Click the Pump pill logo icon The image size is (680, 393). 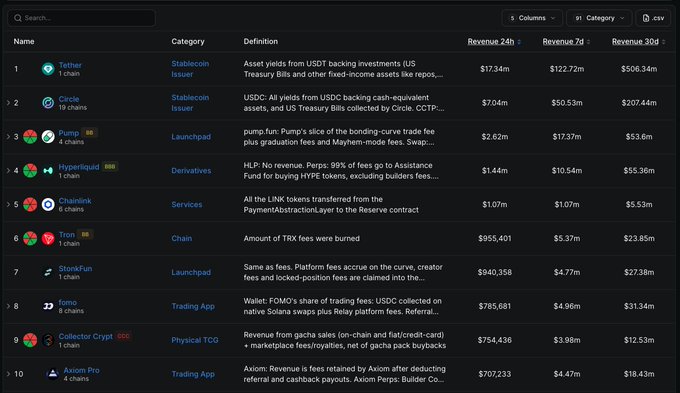tap(48, 136)
